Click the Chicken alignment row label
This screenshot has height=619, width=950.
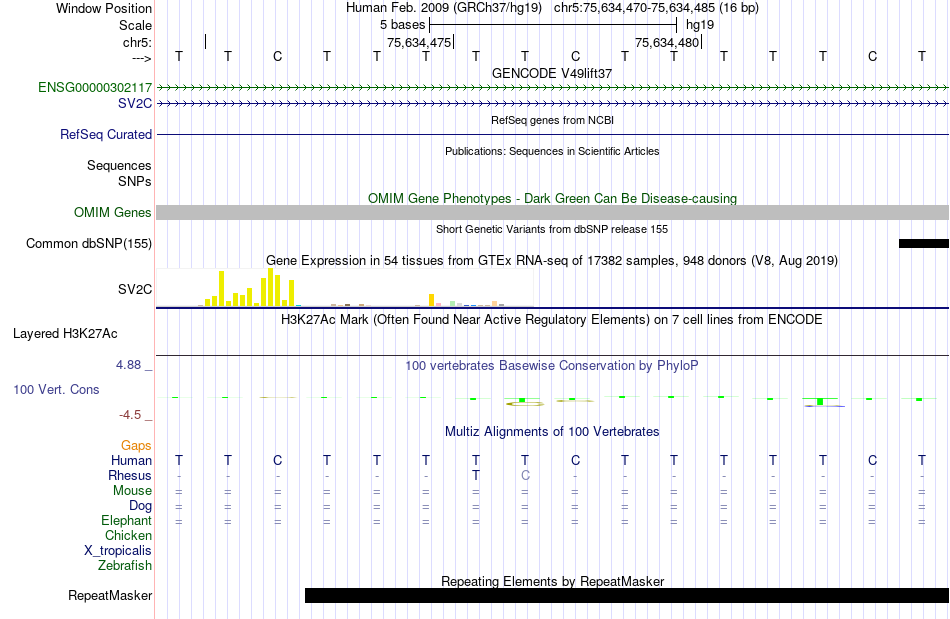pos(128,535)
